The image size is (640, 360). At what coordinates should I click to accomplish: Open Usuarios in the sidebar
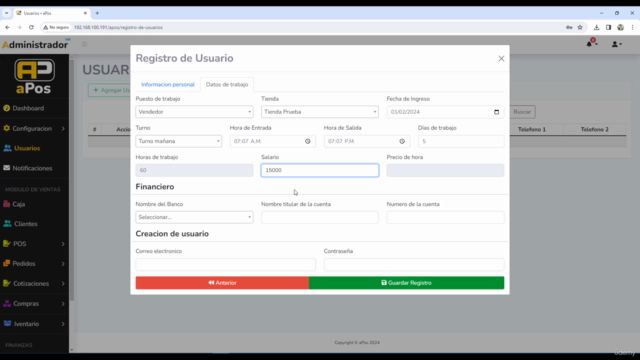[27, 148]
